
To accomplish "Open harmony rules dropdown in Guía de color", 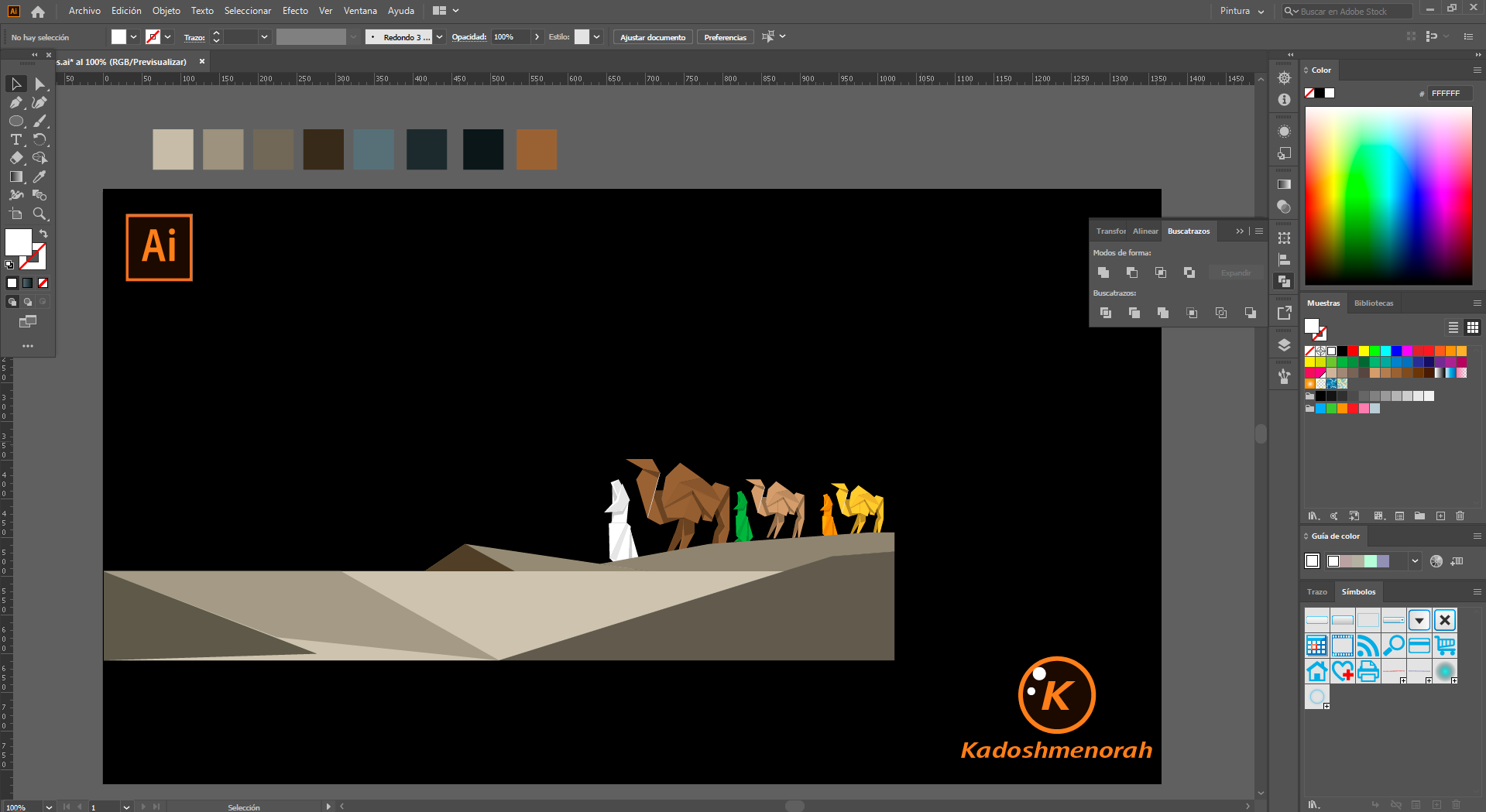I will (1415, 561).
